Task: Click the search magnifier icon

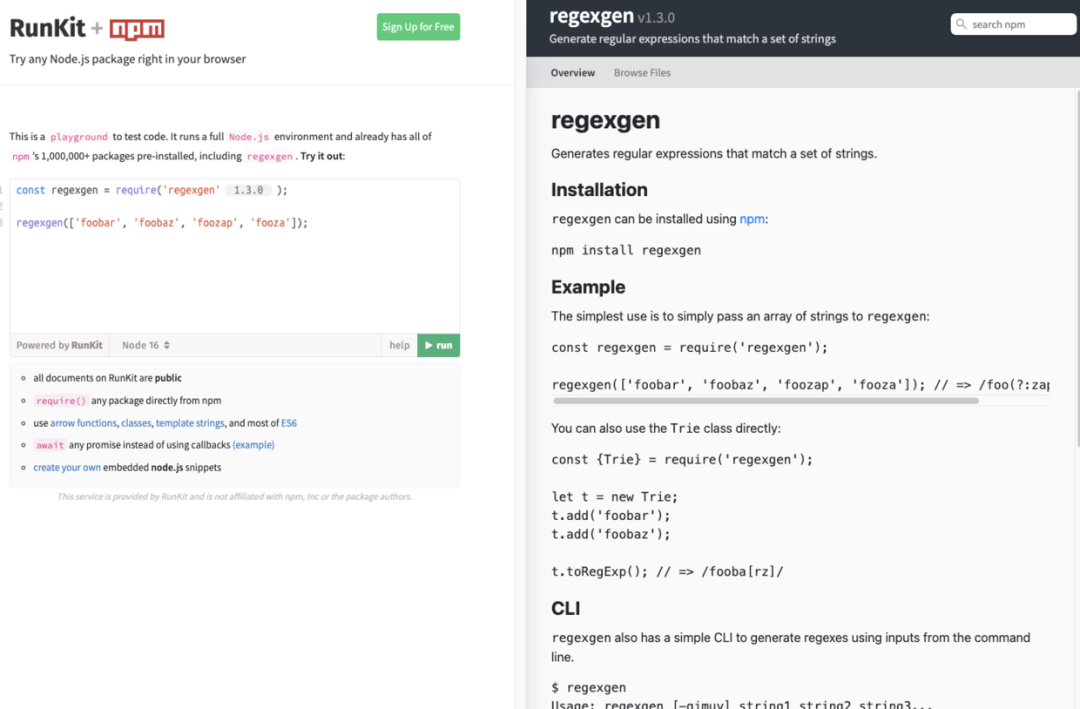Action: pos(961,24)
